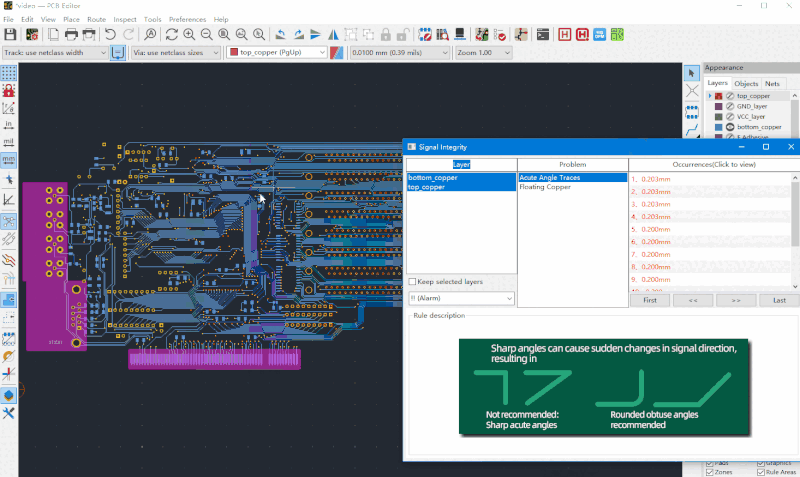Screen dimensions: 800x477
Task: Set units to inches on left toolbar
Action: 9,124
